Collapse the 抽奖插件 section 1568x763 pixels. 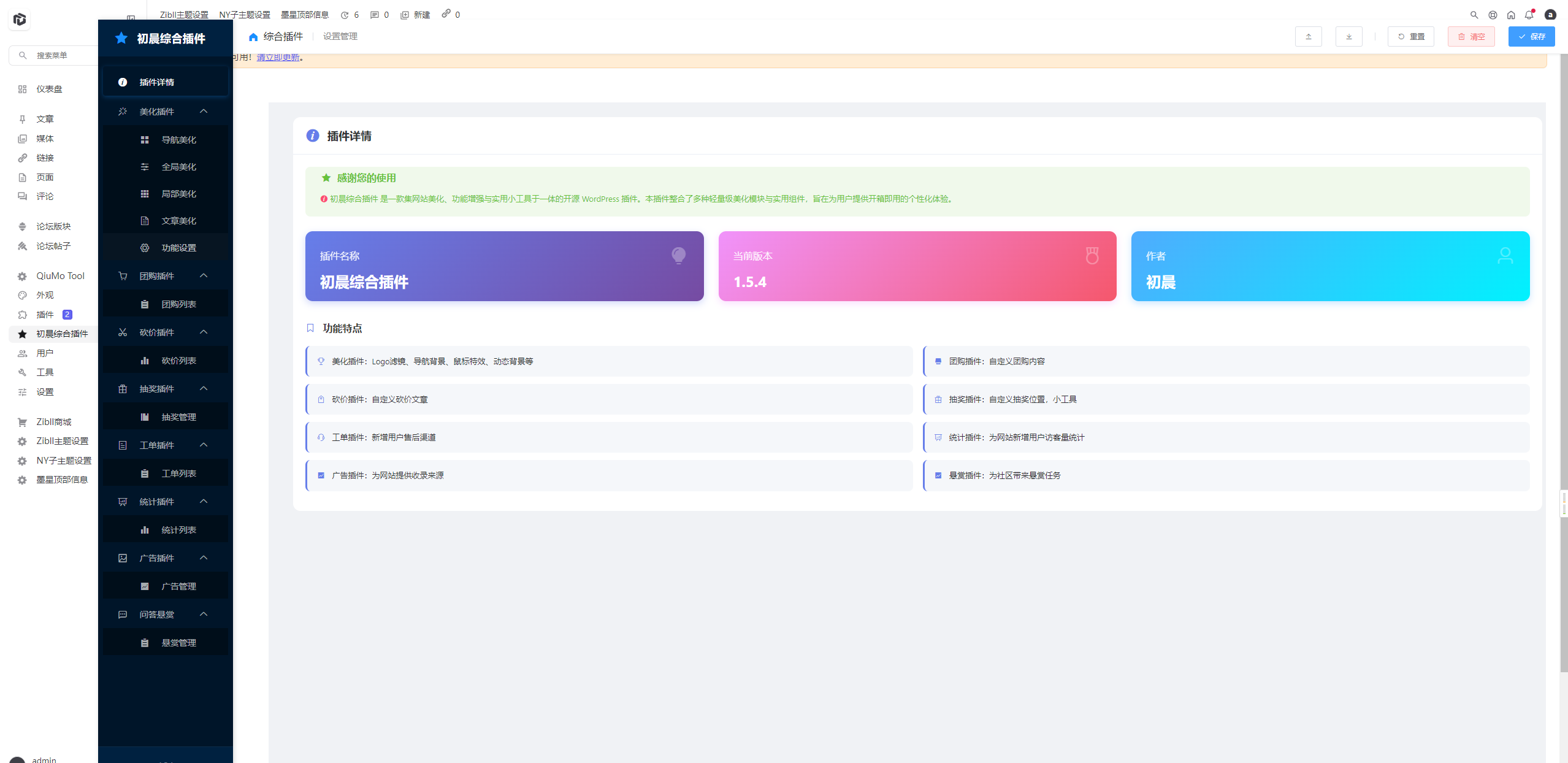tap(204, 389)
